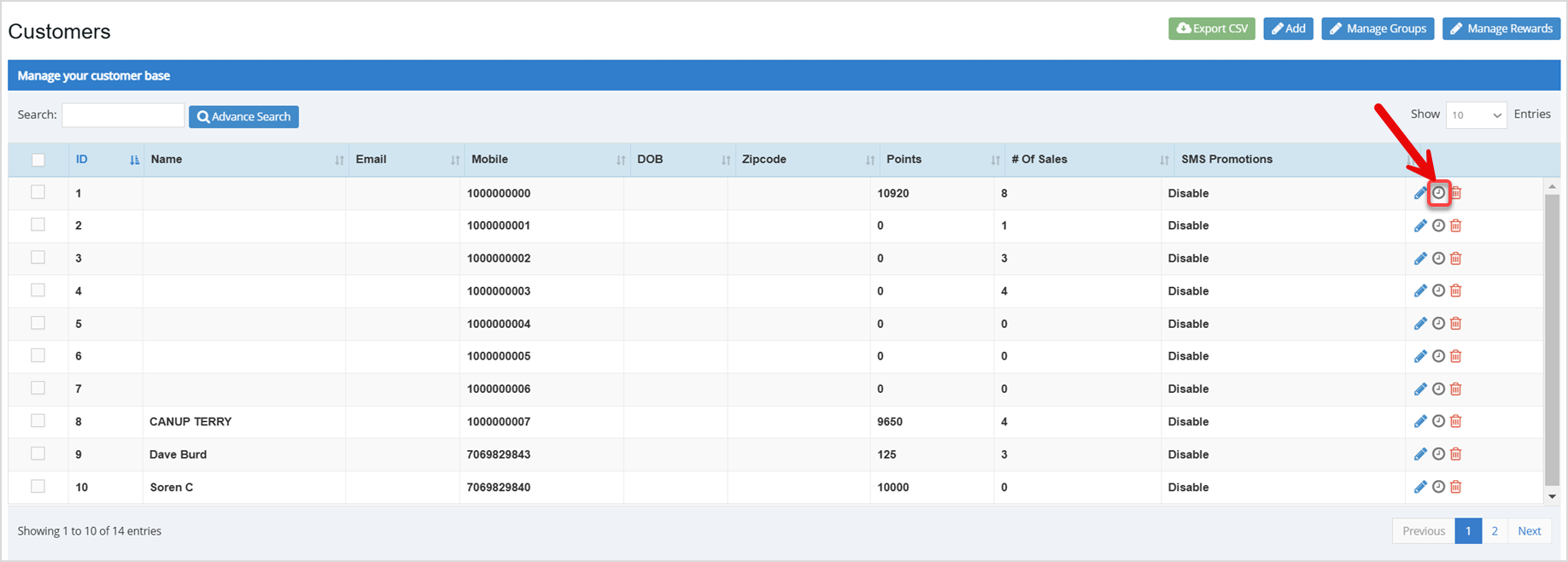Edit customer ID 3 with pencil icon

point(1420,258)
